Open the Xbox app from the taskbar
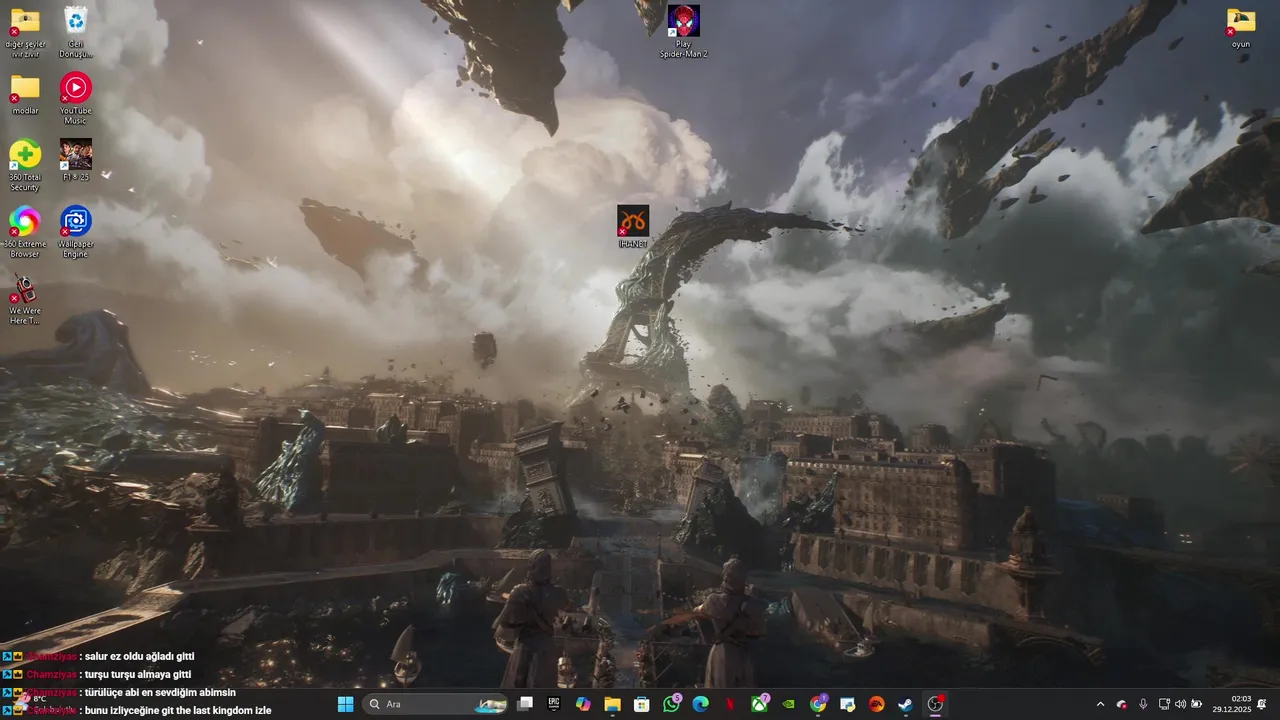 (759, 704)
